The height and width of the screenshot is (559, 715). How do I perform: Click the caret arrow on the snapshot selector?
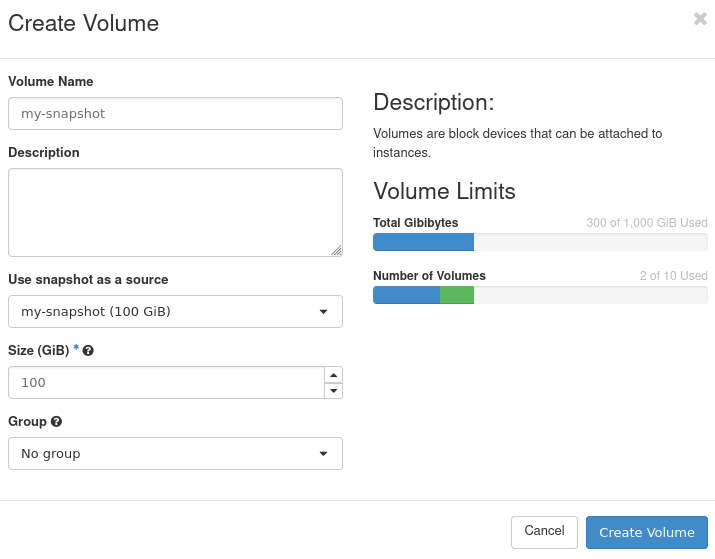pyautogui.click(x=323, y=312)
